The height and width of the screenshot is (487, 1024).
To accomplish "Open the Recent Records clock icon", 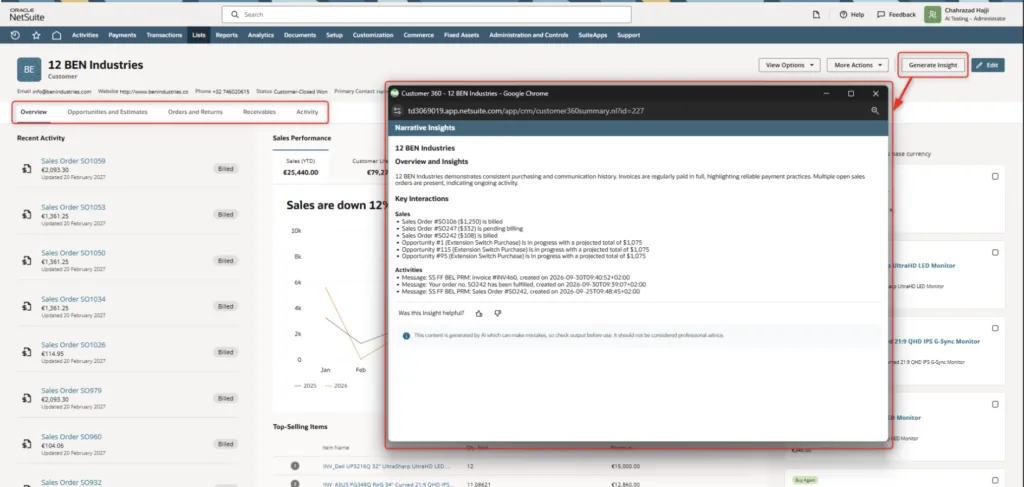I will click(x=16, y=35).
